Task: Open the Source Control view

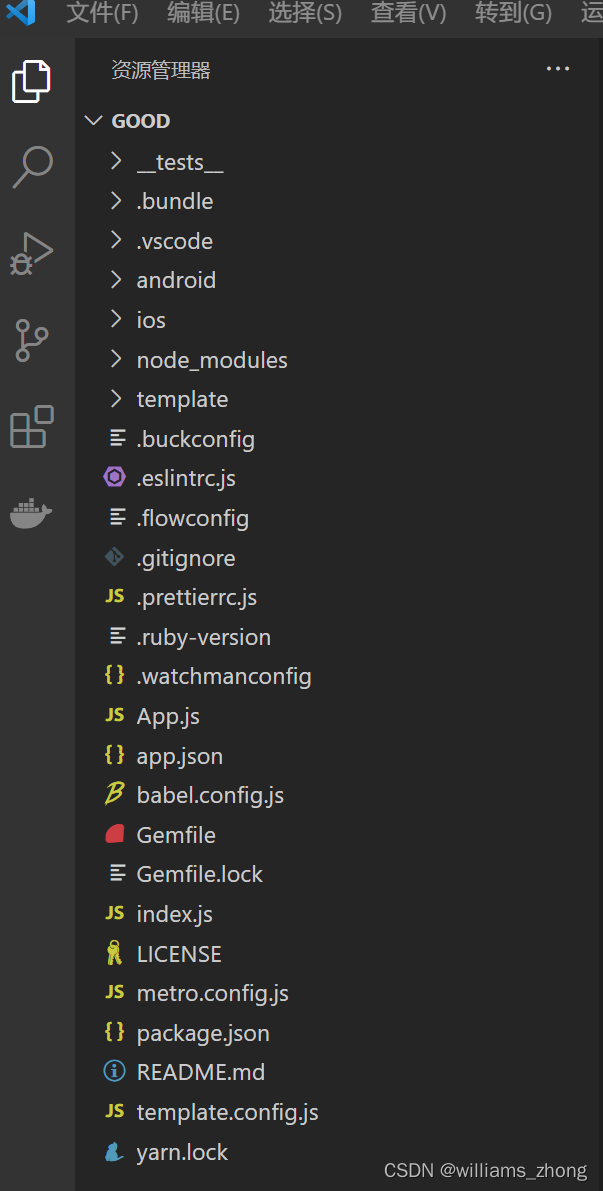Action: point(31,340)
